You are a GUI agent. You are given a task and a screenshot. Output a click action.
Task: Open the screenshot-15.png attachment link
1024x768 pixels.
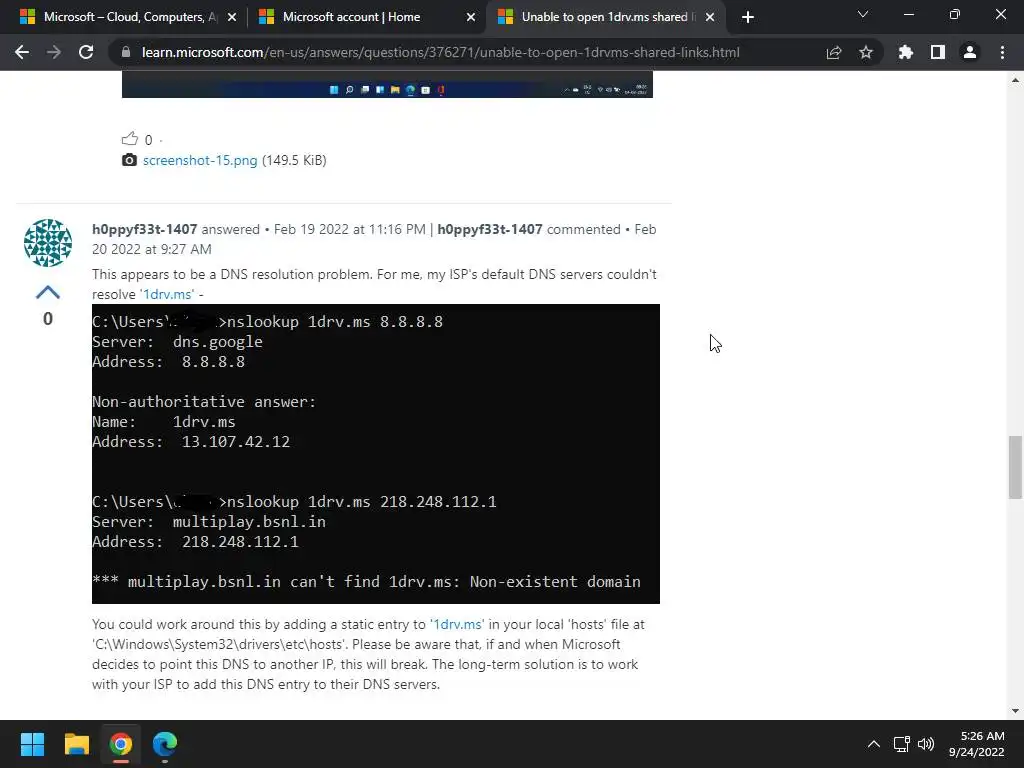point(200,160)
